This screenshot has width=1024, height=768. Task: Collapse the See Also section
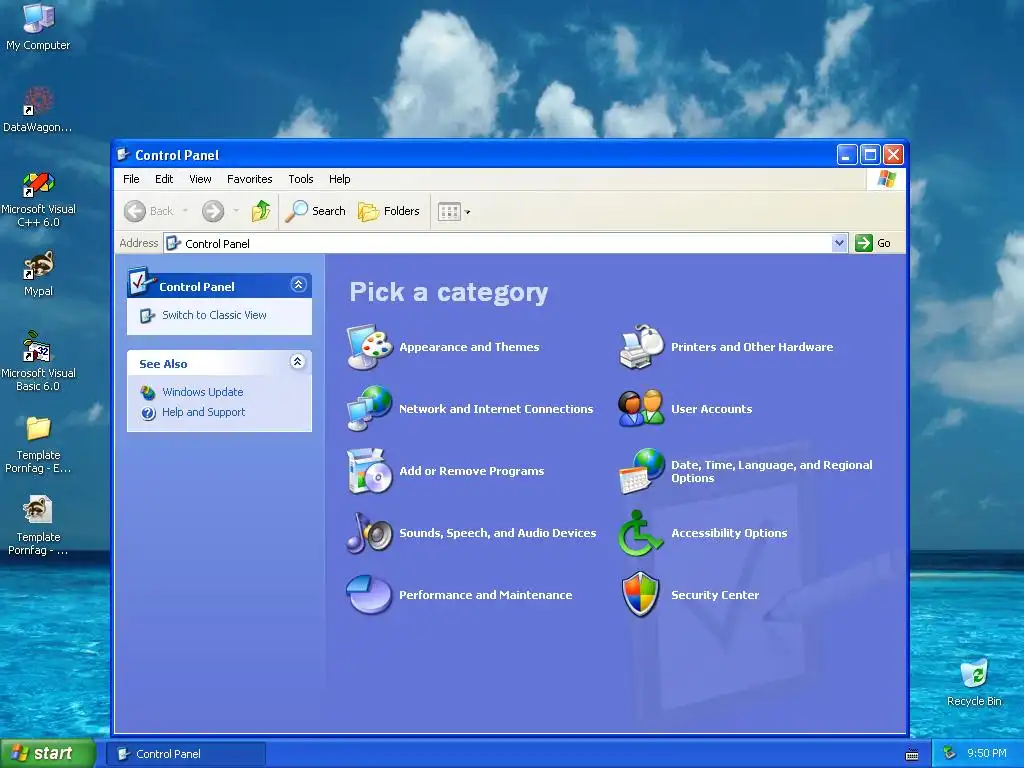click(297, 362)
